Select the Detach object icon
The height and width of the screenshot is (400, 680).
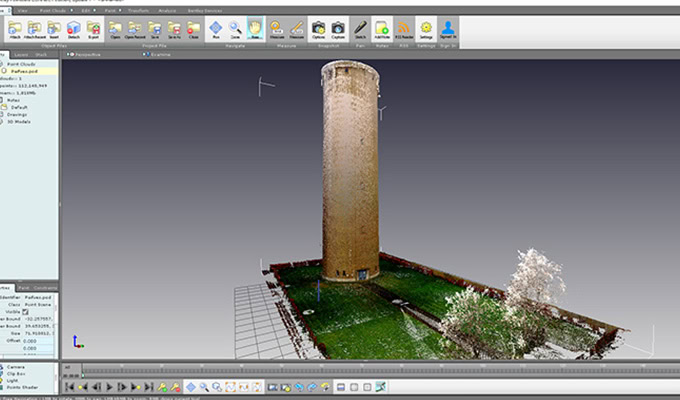(x=74, y=29)
